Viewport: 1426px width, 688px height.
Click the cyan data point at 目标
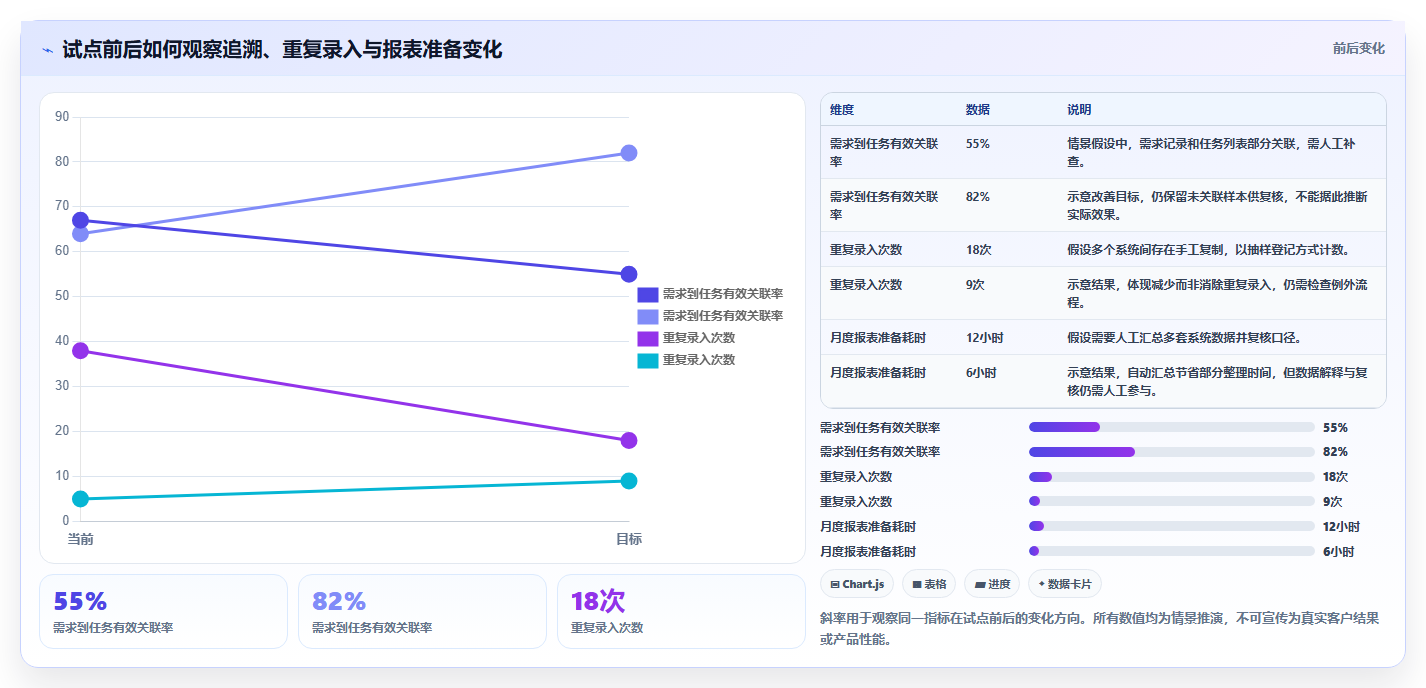(629, 481)
